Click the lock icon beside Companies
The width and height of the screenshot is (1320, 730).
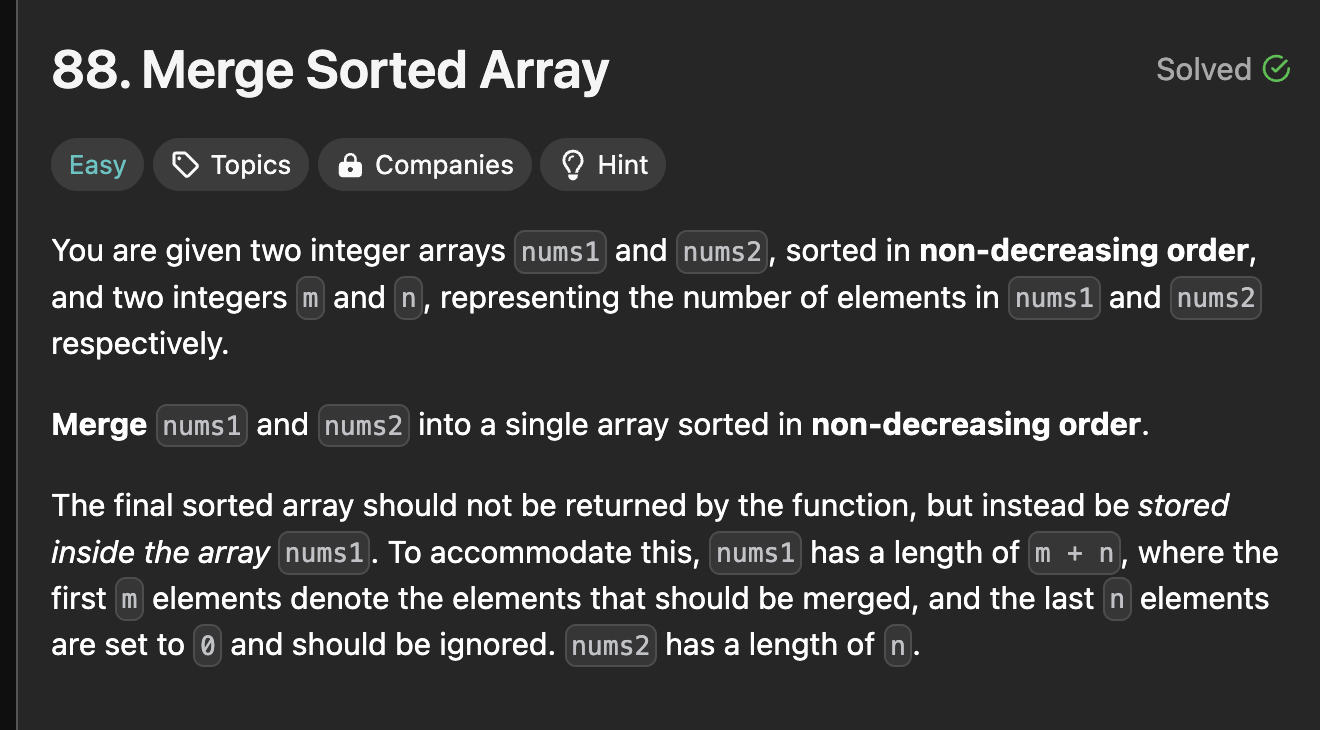pos(350,165)
